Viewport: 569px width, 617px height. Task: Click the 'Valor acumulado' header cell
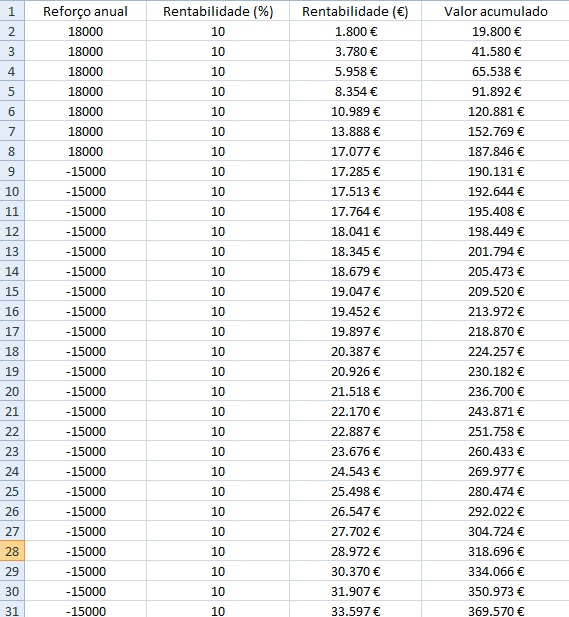pyautogui.click(x=495, y=11)
